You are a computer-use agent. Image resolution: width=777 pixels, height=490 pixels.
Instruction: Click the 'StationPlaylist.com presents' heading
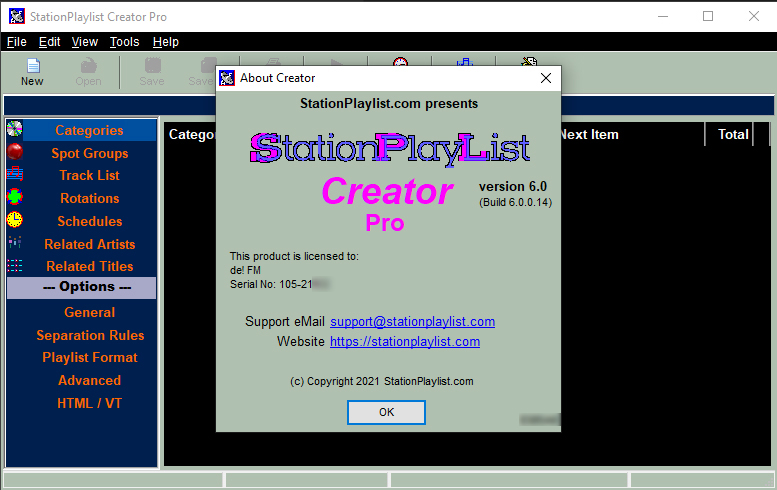pyautogui.click(x=389, y=104)
